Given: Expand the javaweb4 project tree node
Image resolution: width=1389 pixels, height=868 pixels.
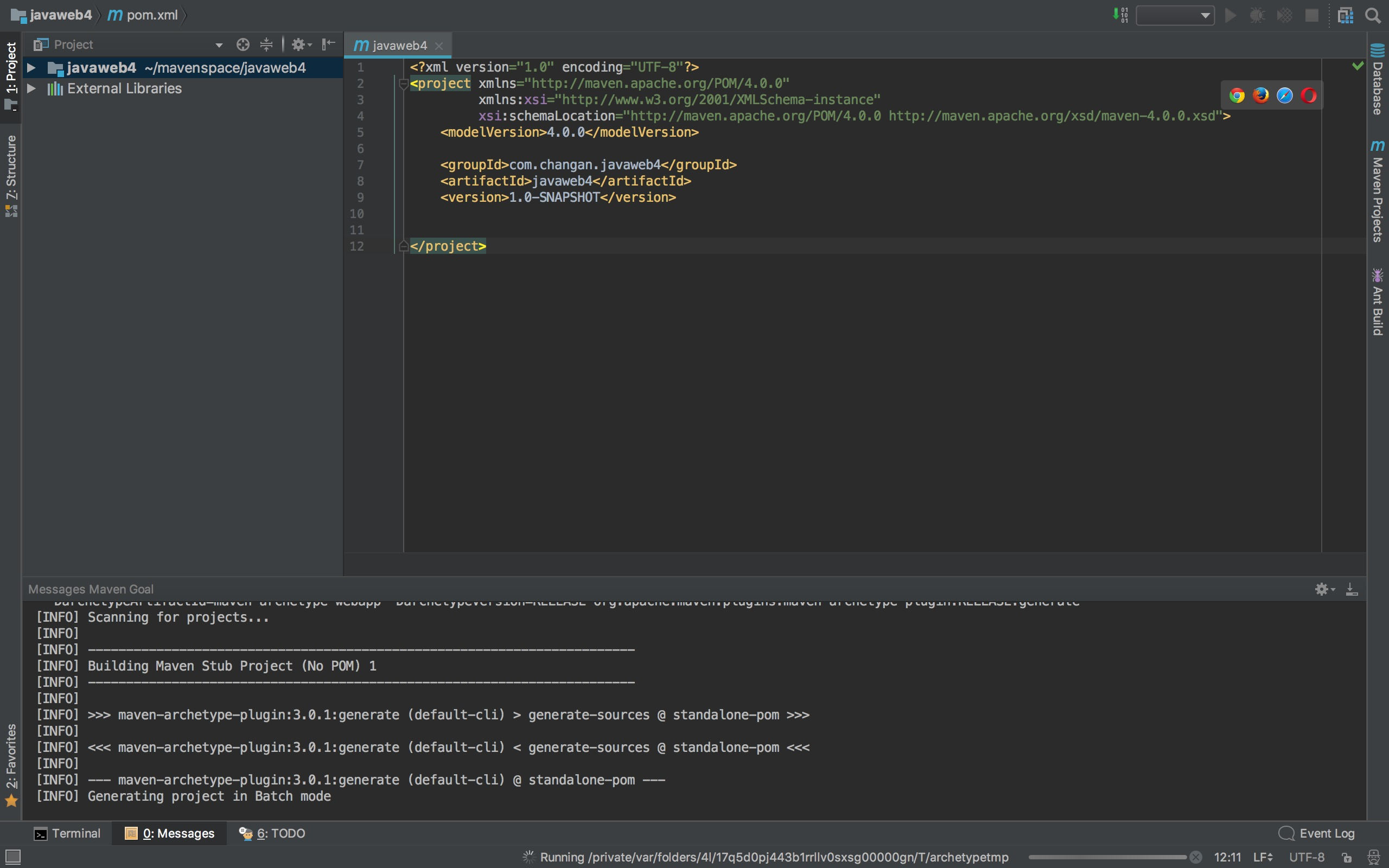Looking at the screenshot, I should [31, 68].
